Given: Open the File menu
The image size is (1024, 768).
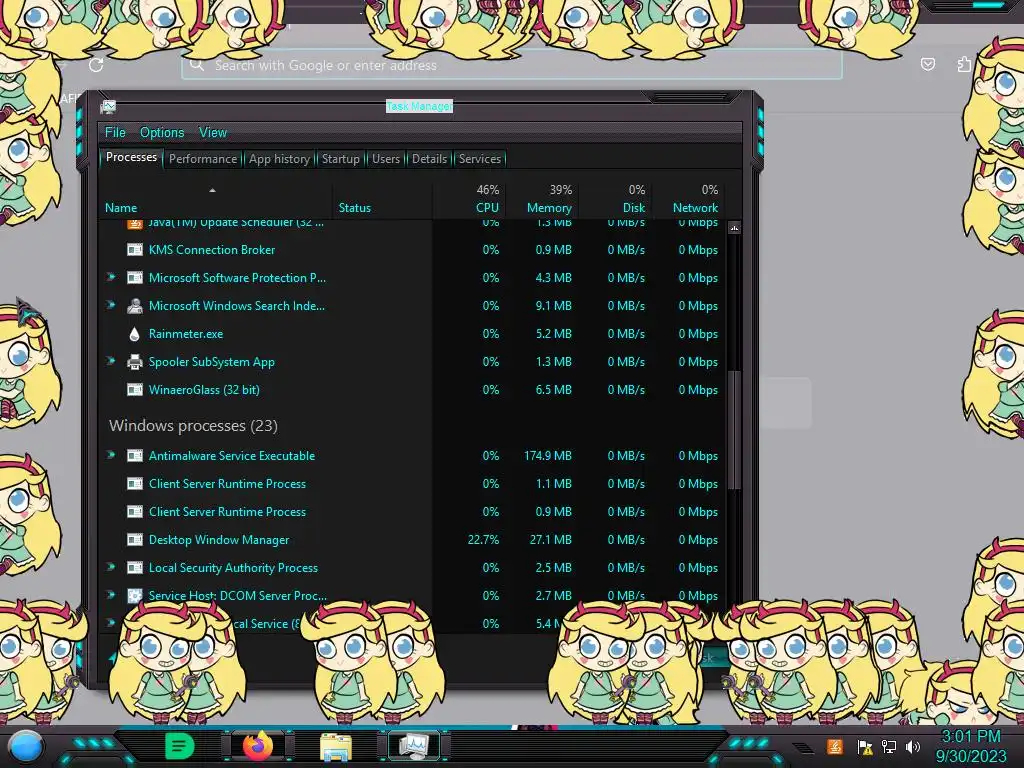Looking at the screenshot, I should pos(115,133).
